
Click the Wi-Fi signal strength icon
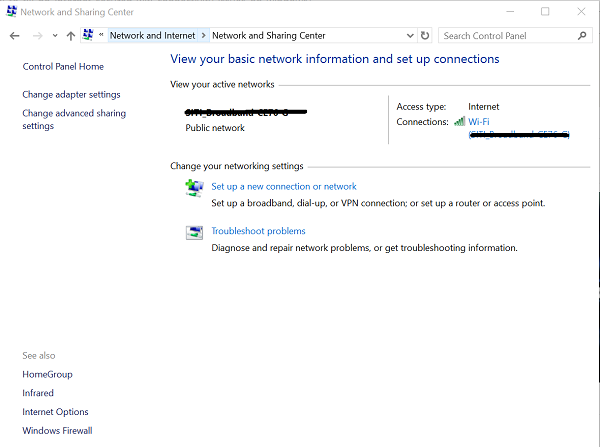pos(460,121)
